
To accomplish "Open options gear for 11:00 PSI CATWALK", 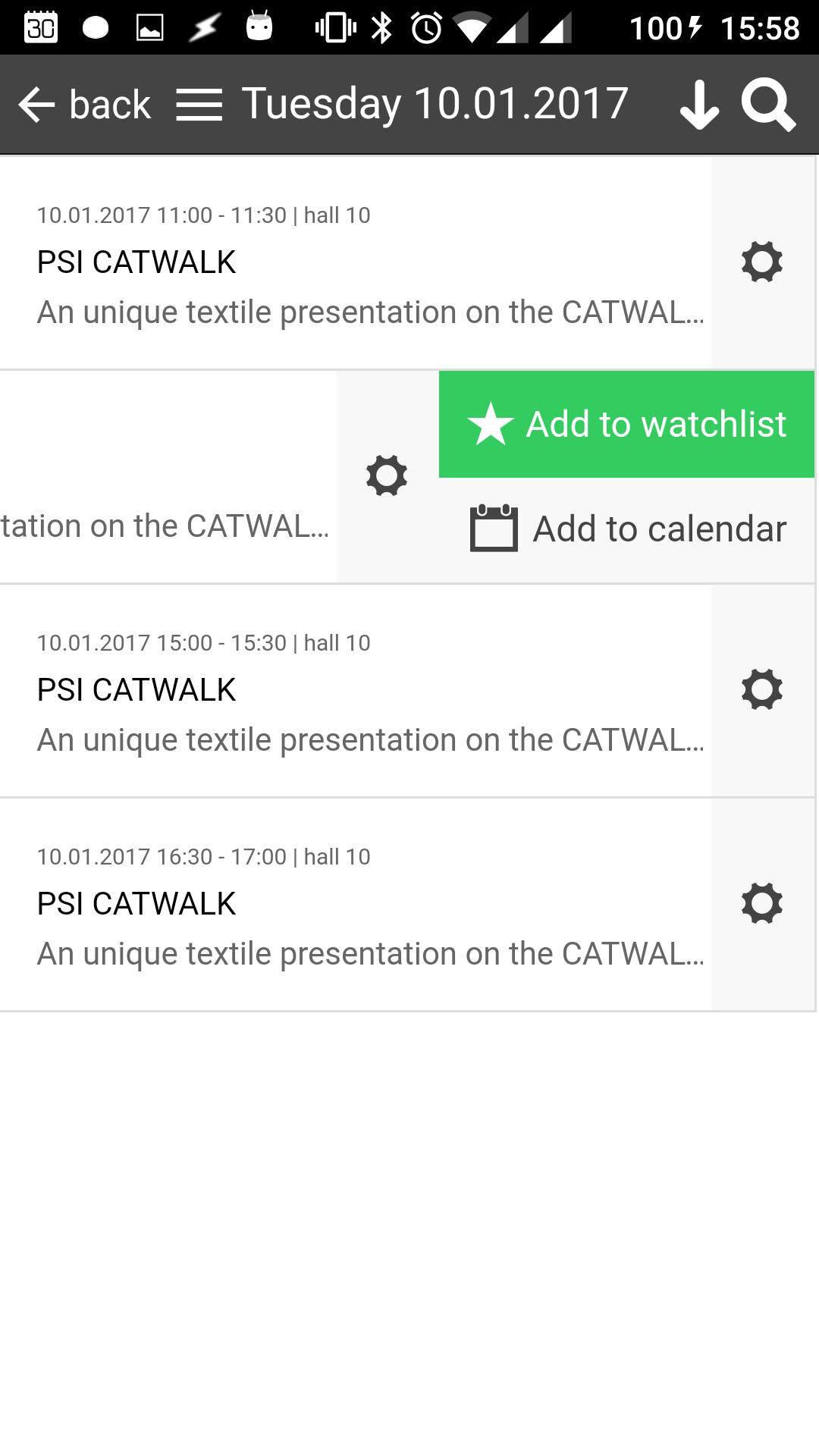I will (x=762, y=262).
